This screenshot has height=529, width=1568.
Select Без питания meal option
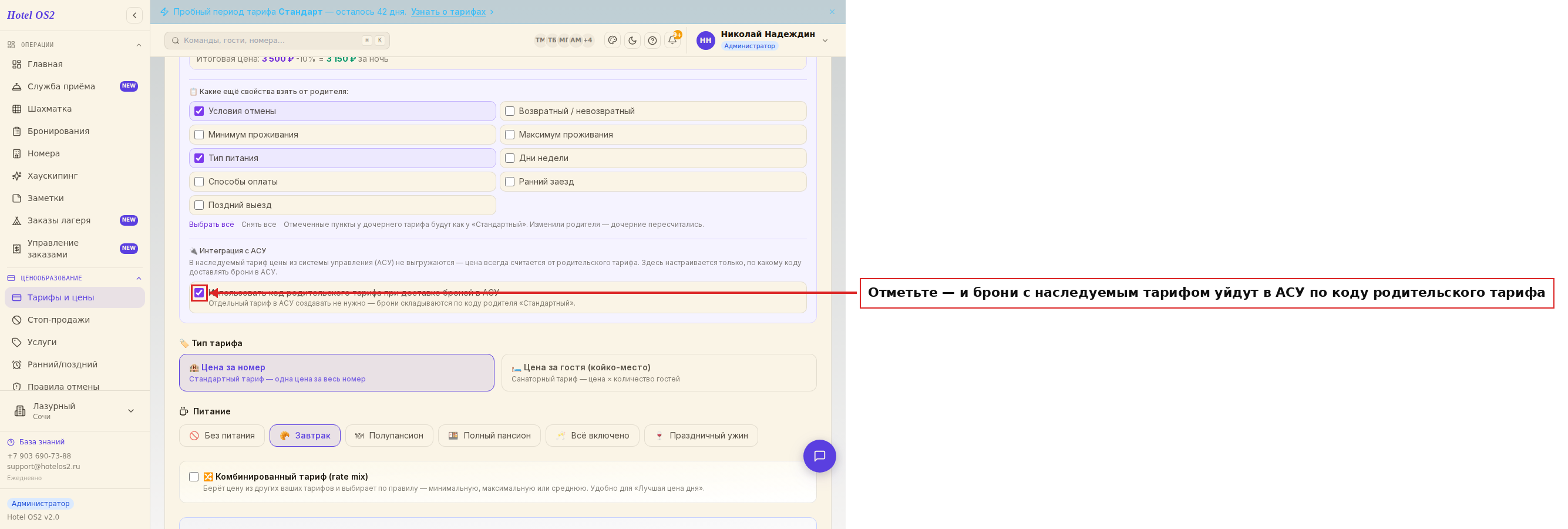[222, 436]
